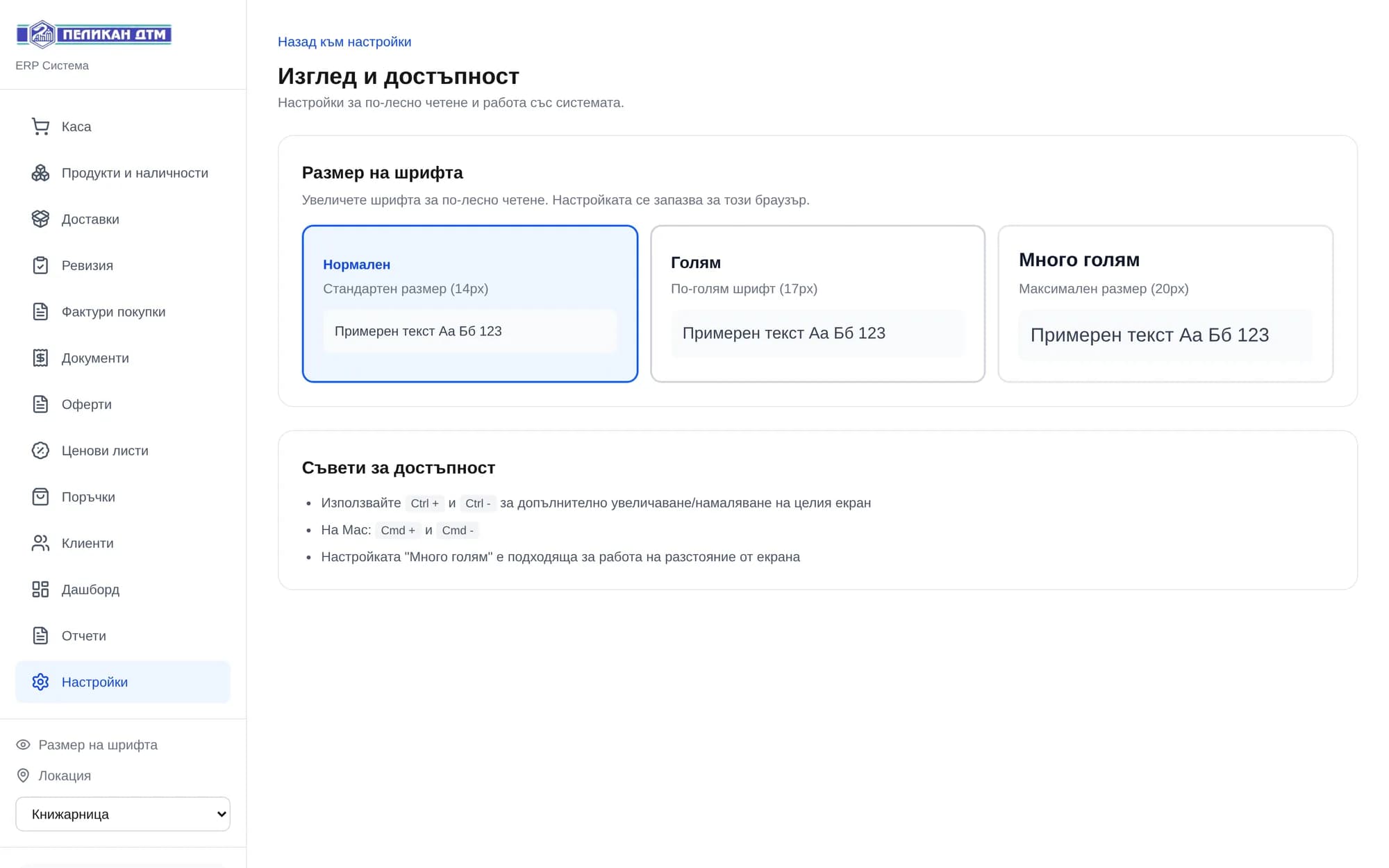Click the ERP Система subtitle

pos(52,65)
